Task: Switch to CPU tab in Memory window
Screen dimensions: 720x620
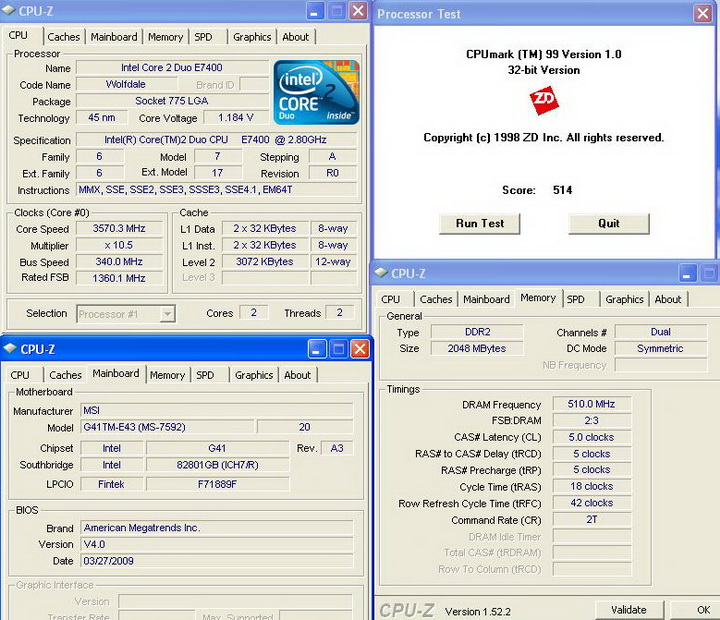Action: click(x=390, y=299)
